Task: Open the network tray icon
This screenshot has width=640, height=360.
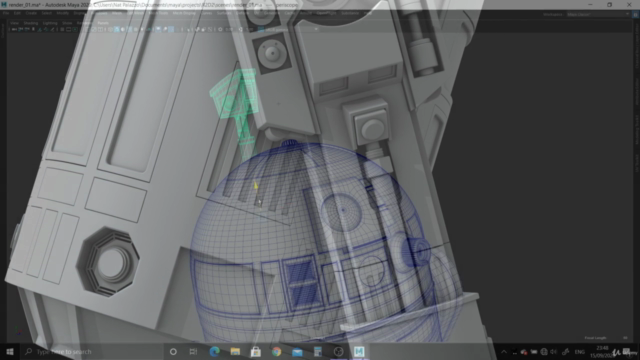Action: coord(544,352)
